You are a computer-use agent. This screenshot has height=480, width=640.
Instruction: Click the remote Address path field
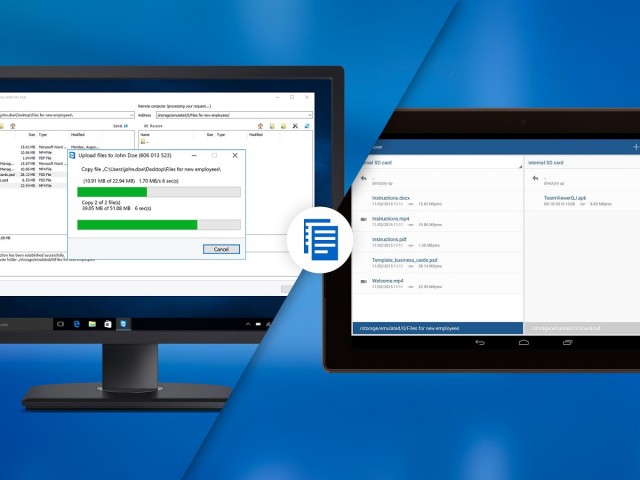234,115
